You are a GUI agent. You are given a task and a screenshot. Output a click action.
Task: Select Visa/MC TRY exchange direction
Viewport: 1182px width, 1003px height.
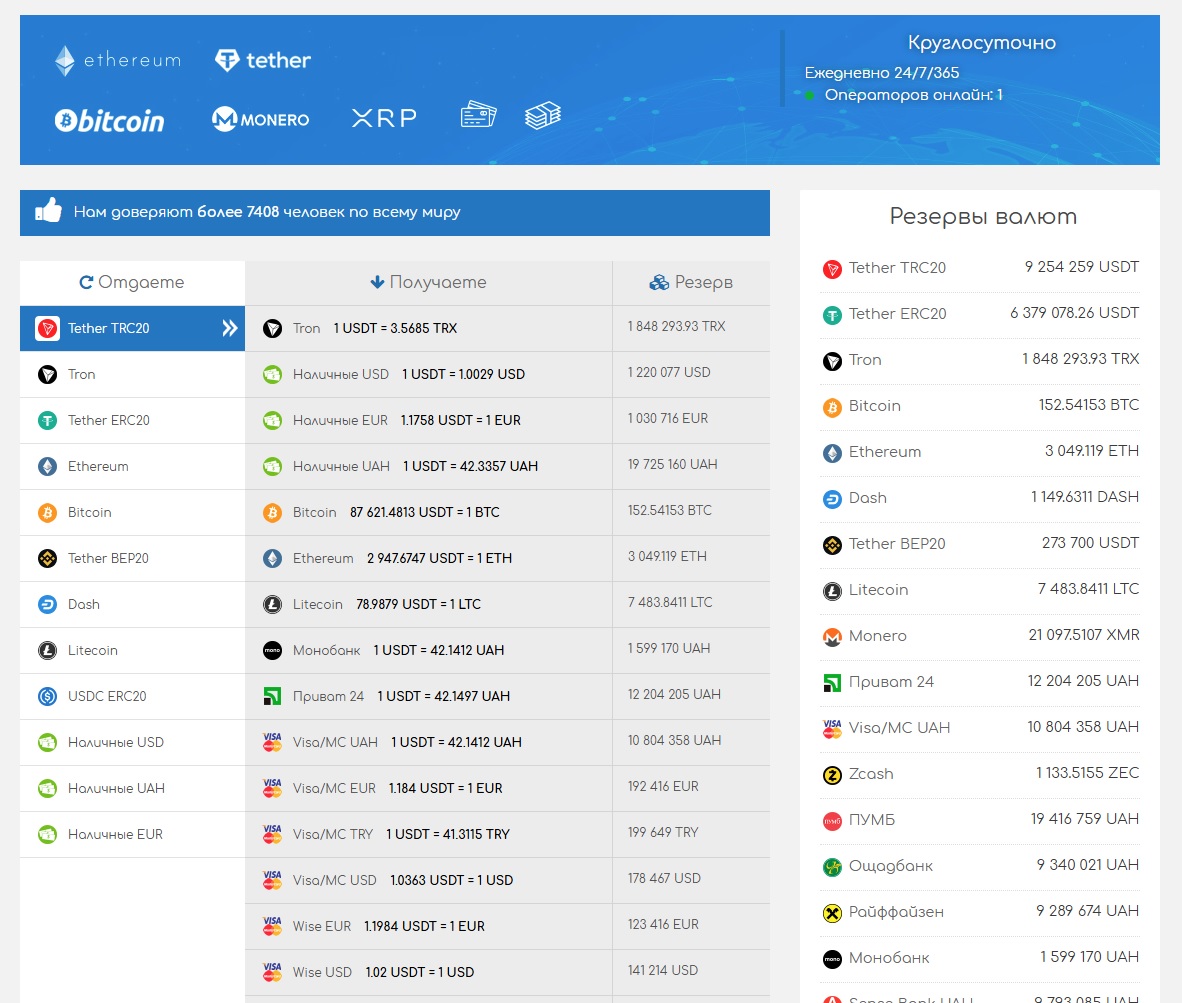coord(428,834)
